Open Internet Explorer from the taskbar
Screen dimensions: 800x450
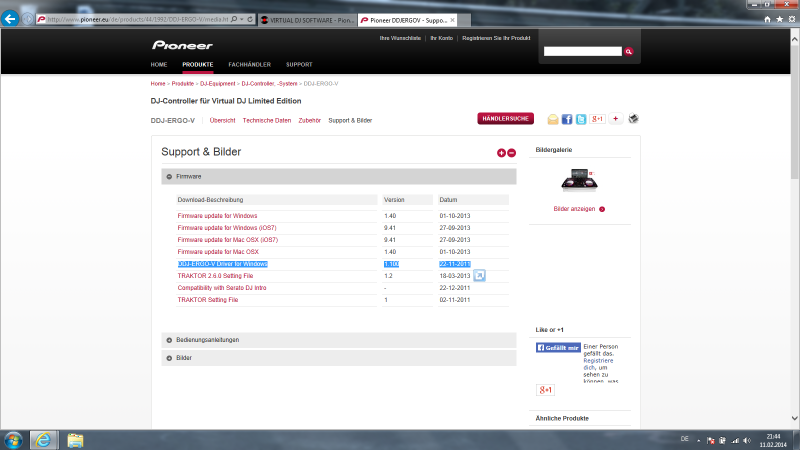[x=43, y=440]
